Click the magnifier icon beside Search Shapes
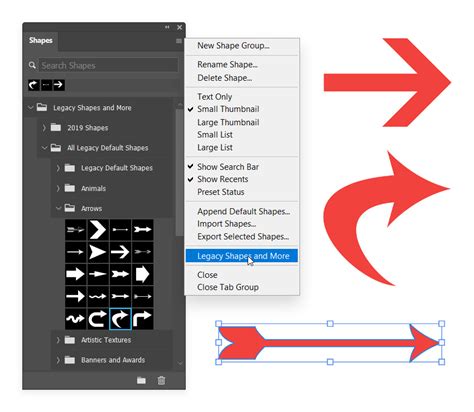Screen dimensions: 474x412 pos(32,65)
